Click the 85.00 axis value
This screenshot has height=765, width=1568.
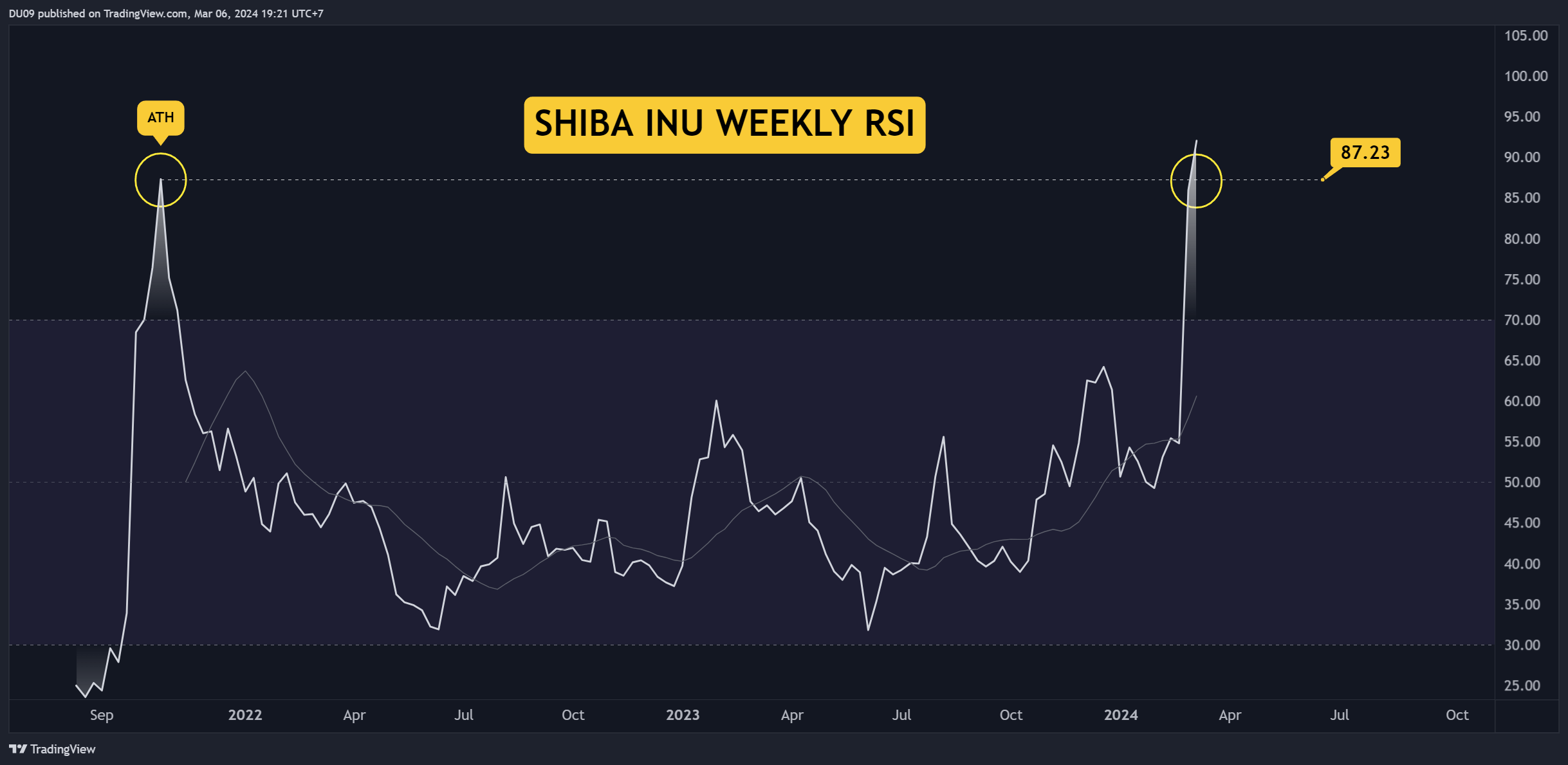(x=1522, y=198)
